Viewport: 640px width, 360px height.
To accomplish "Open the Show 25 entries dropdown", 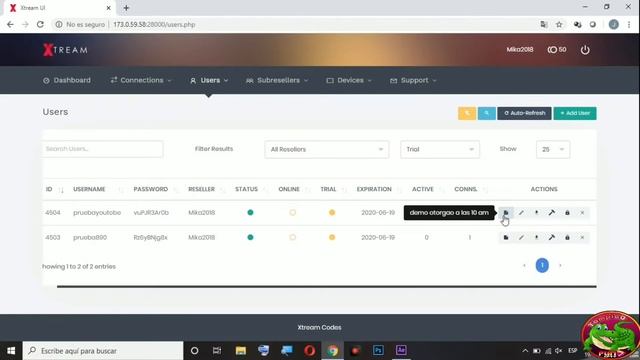I will (x=553, y=149).
